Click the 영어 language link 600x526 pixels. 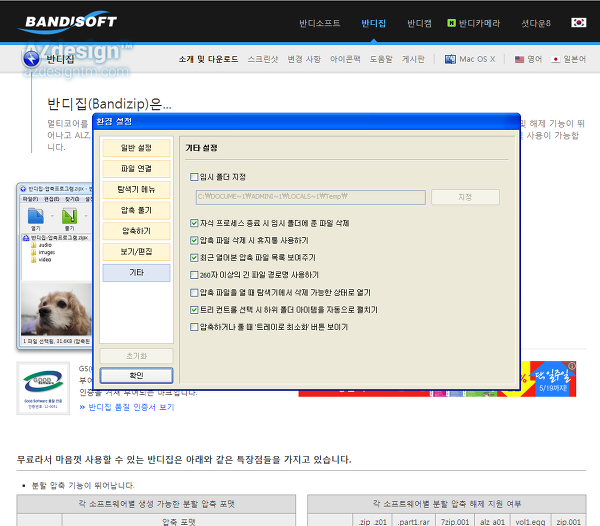pos(535,59)
